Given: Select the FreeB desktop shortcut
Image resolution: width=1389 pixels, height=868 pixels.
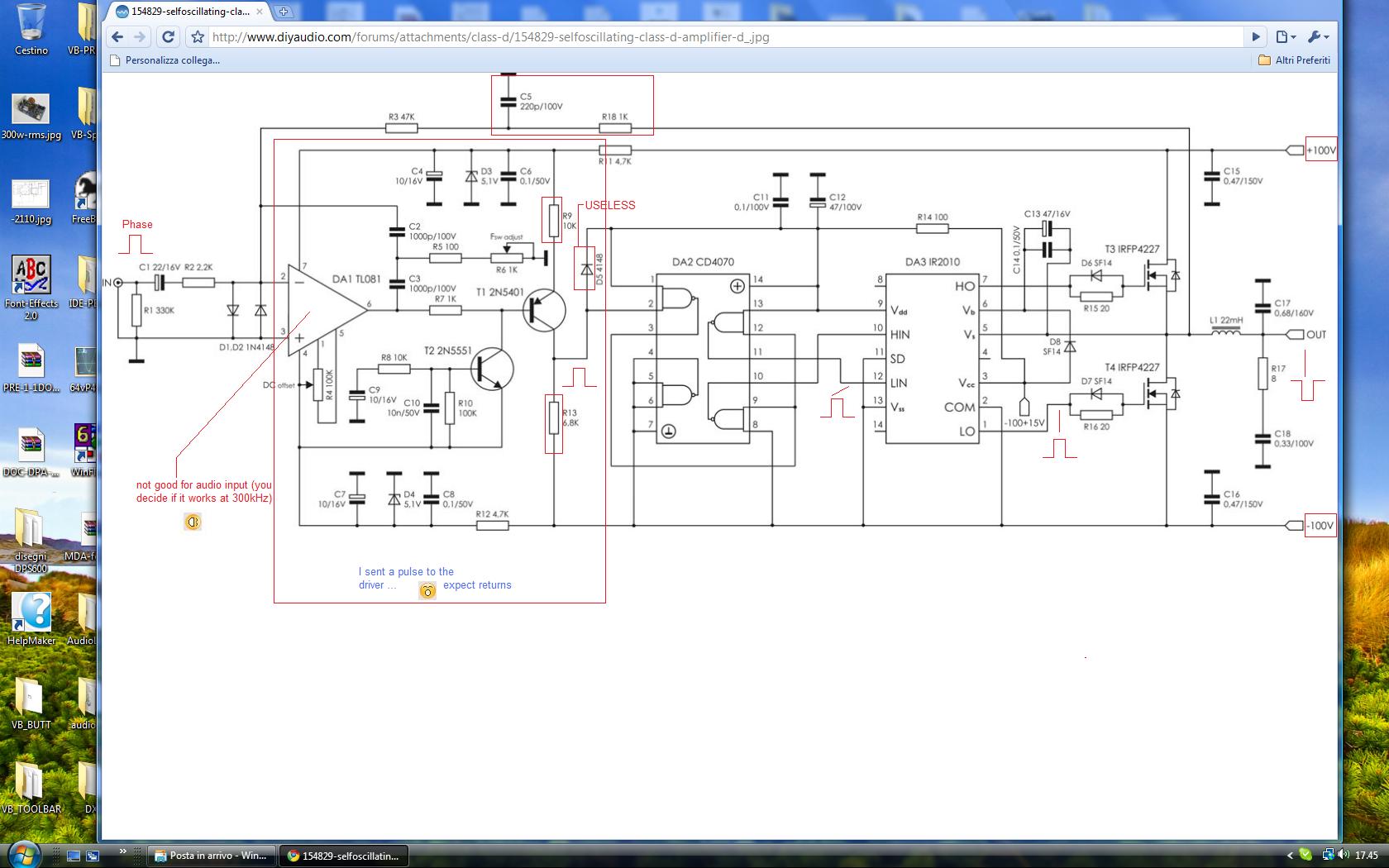Looking at the screenshot, I should coord(84,199).
